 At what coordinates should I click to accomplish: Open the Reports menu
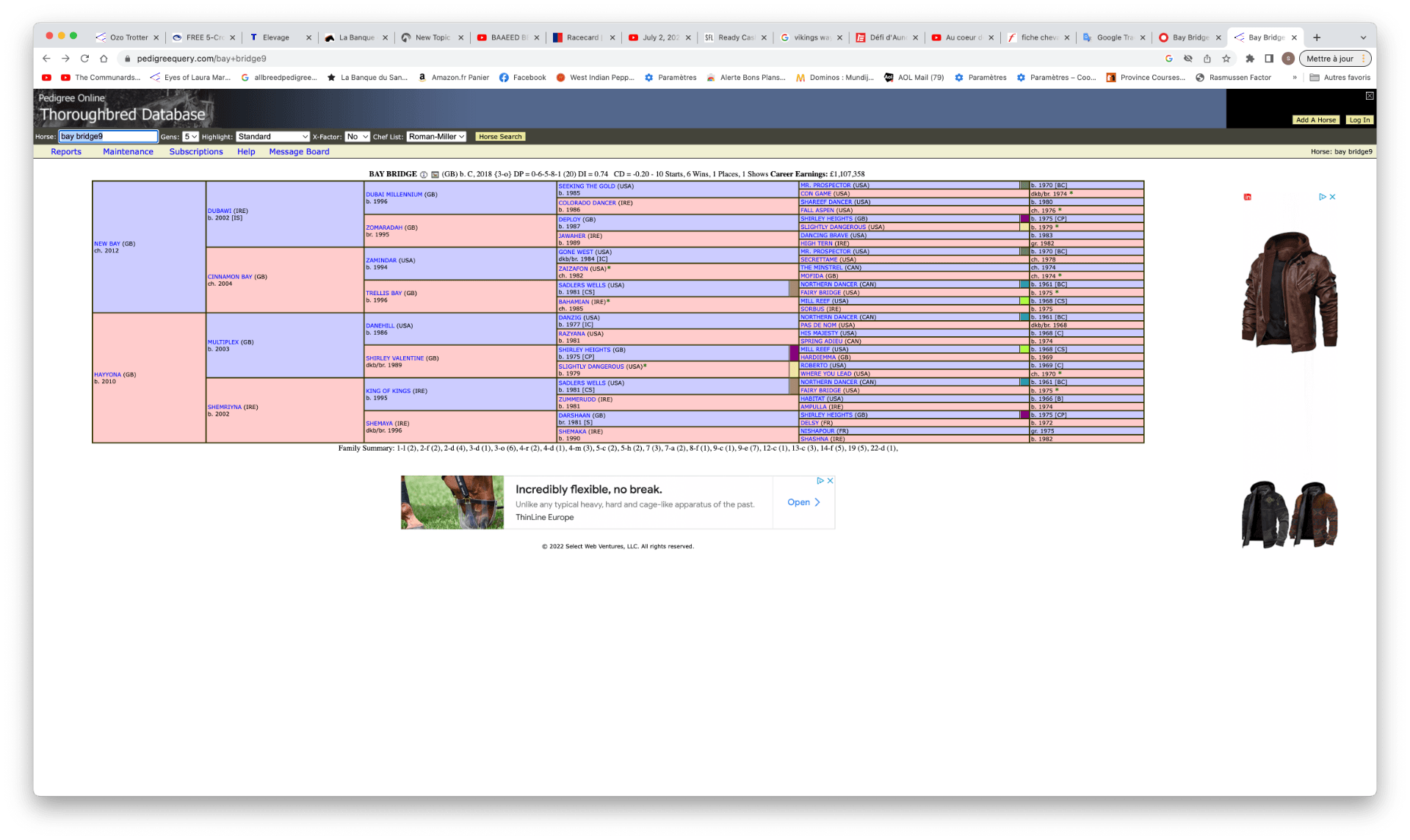pyautogui.click(x=66, y=152)
